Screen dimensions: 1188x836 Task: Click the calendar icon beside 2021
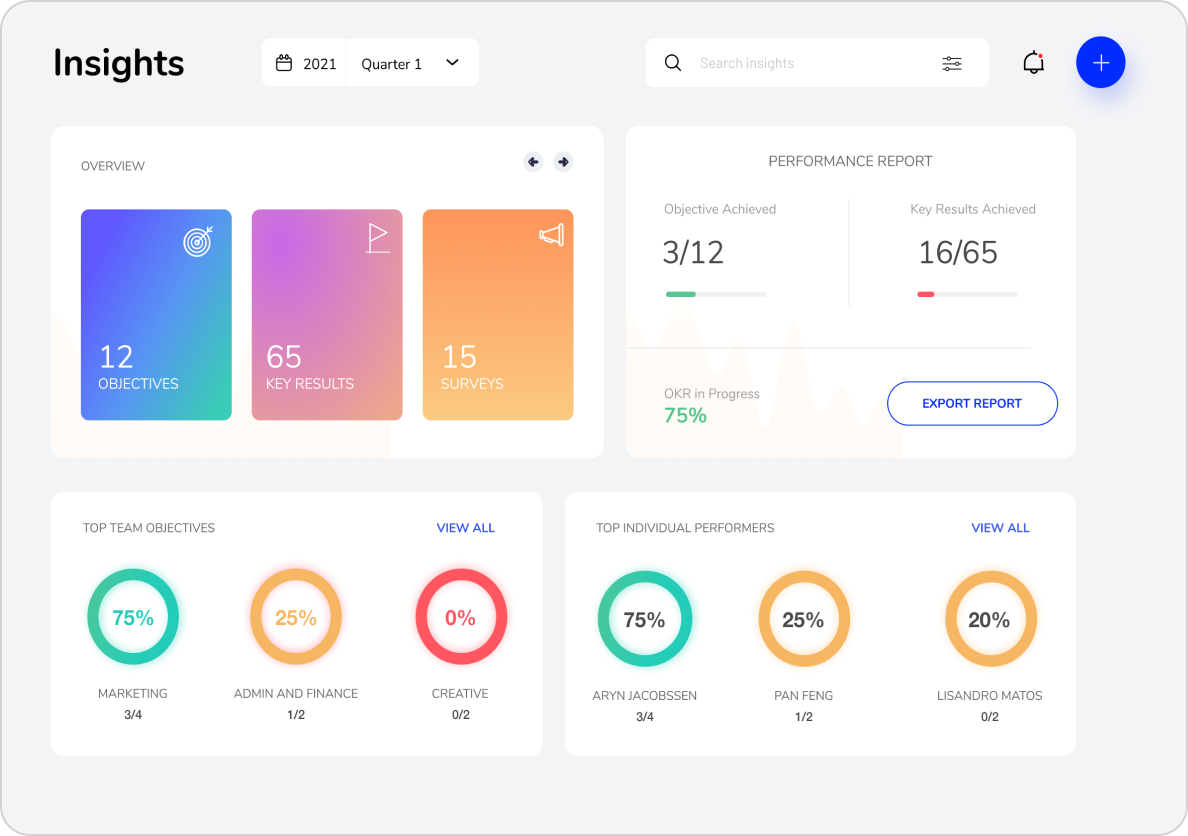coord(284,63)
